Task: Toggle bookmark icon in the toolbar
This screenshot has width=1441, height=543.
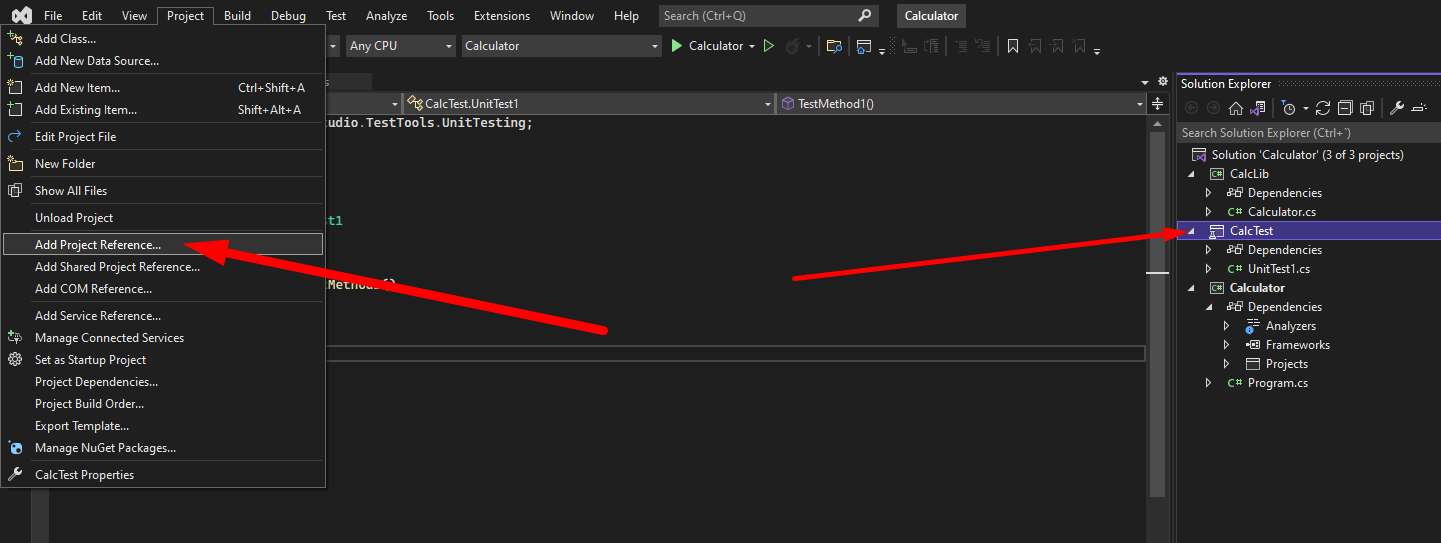Action: click(1013, 46)
